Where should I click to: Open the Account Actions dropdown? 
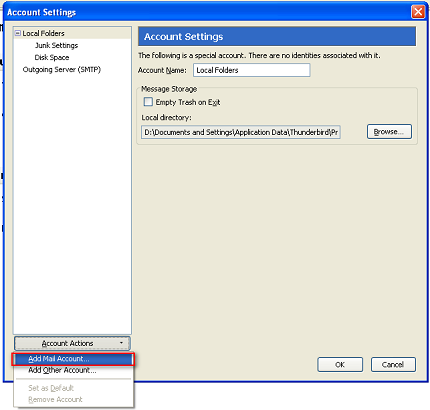(72, 343)
